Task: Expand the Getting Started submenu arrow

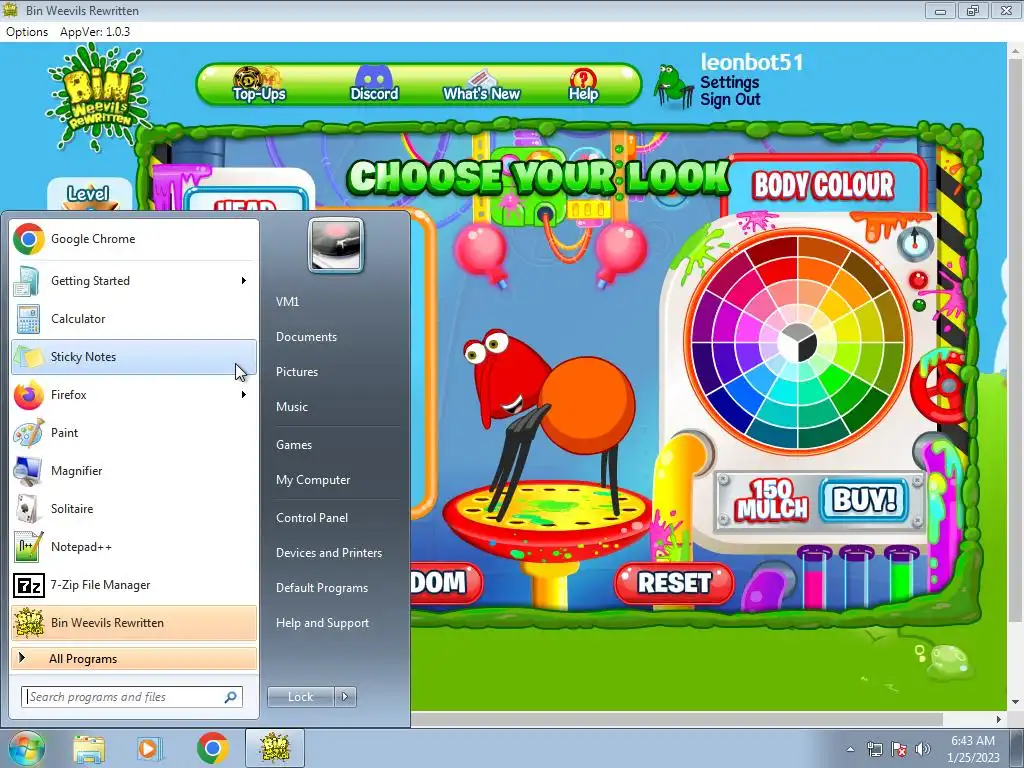Action: [244, 281]
